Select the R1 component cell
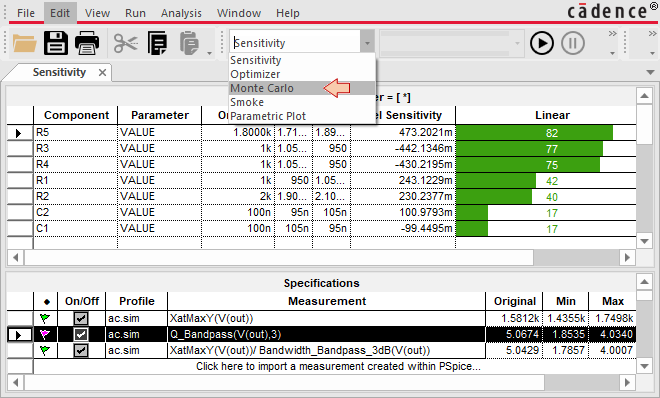The image size is (660, 398). [x=75, y=180]
